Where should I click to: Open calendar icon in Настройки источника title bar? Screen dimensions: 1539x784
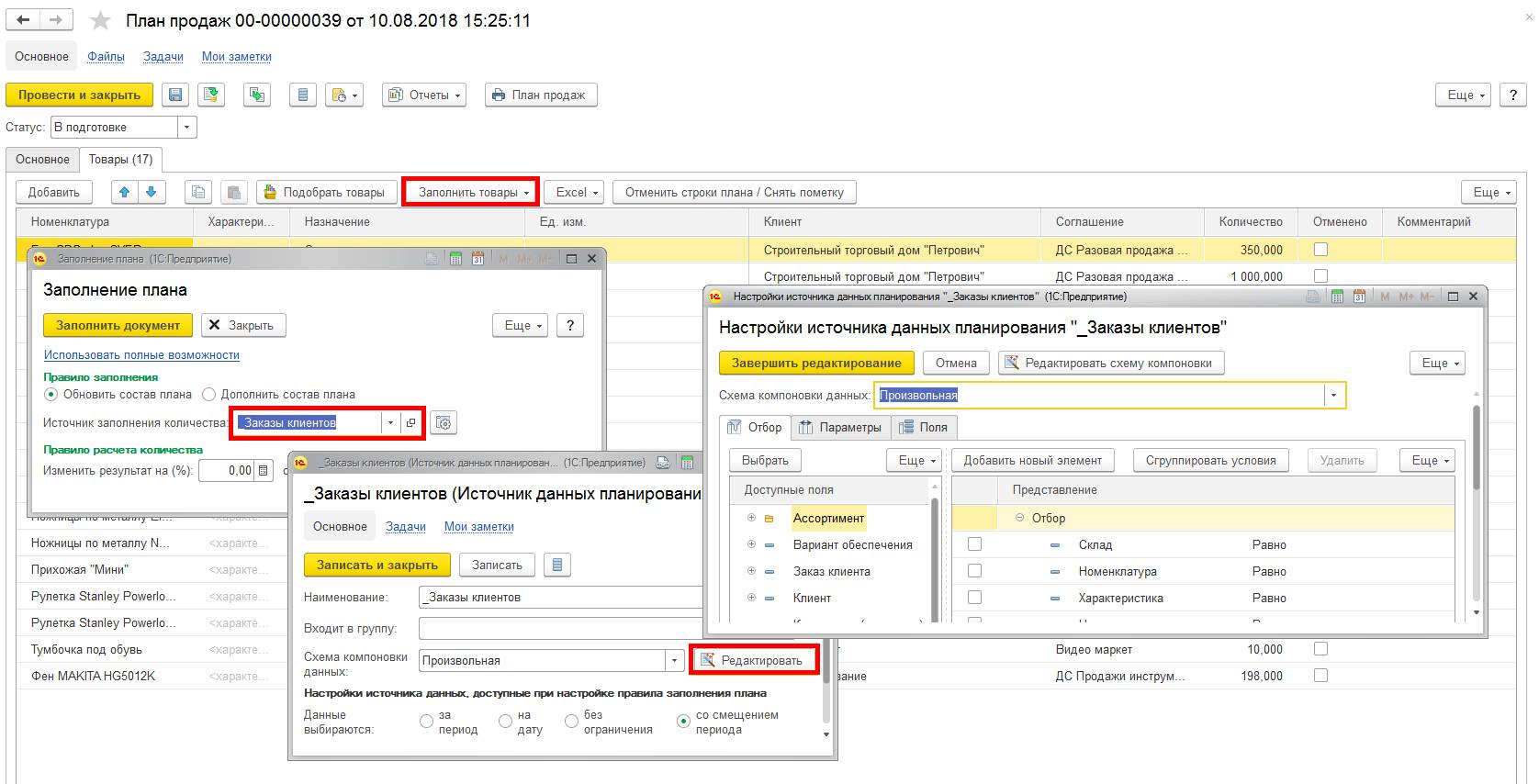pyautogui.click(x=1361, y=297)
